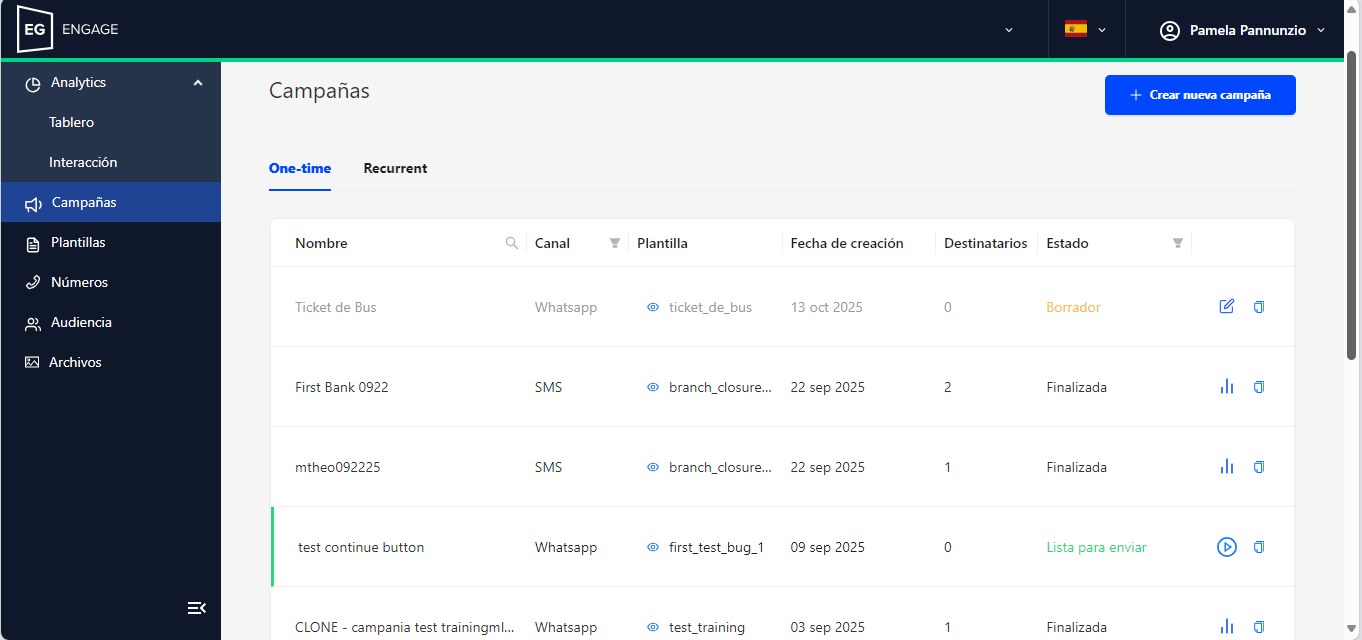
Task: Click the search icon in Nombre column
Action: click(x=512, y=243)
